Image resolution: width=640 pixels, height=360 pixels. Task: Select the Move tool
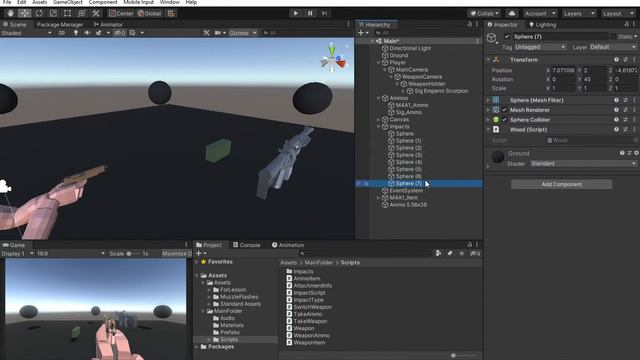click(x=24, y=13)
